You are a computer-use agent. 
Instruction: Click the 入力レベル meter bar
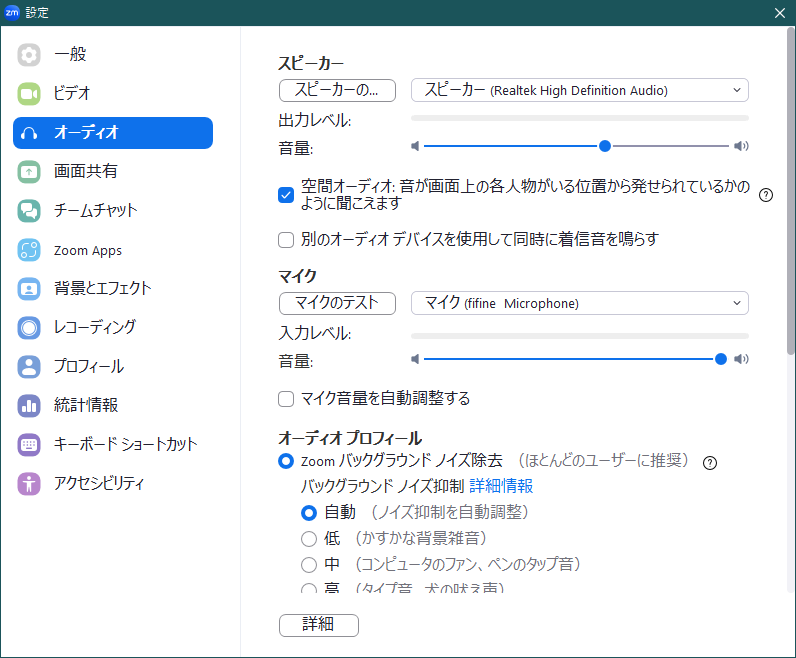[580, 336]
